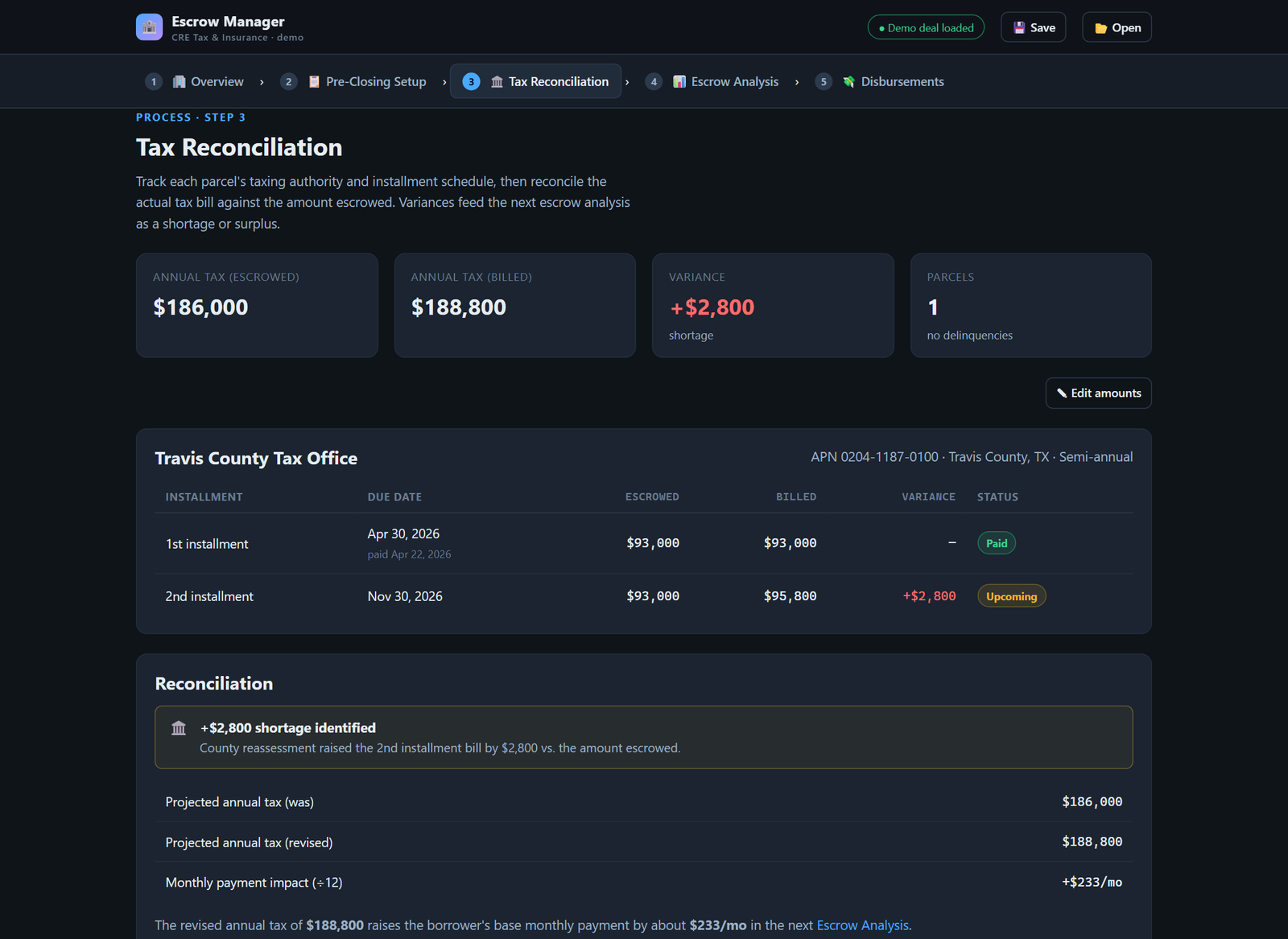Click the Escrowed column header
The width and height of the screenshot is (1288, 939).
[652, 497]
